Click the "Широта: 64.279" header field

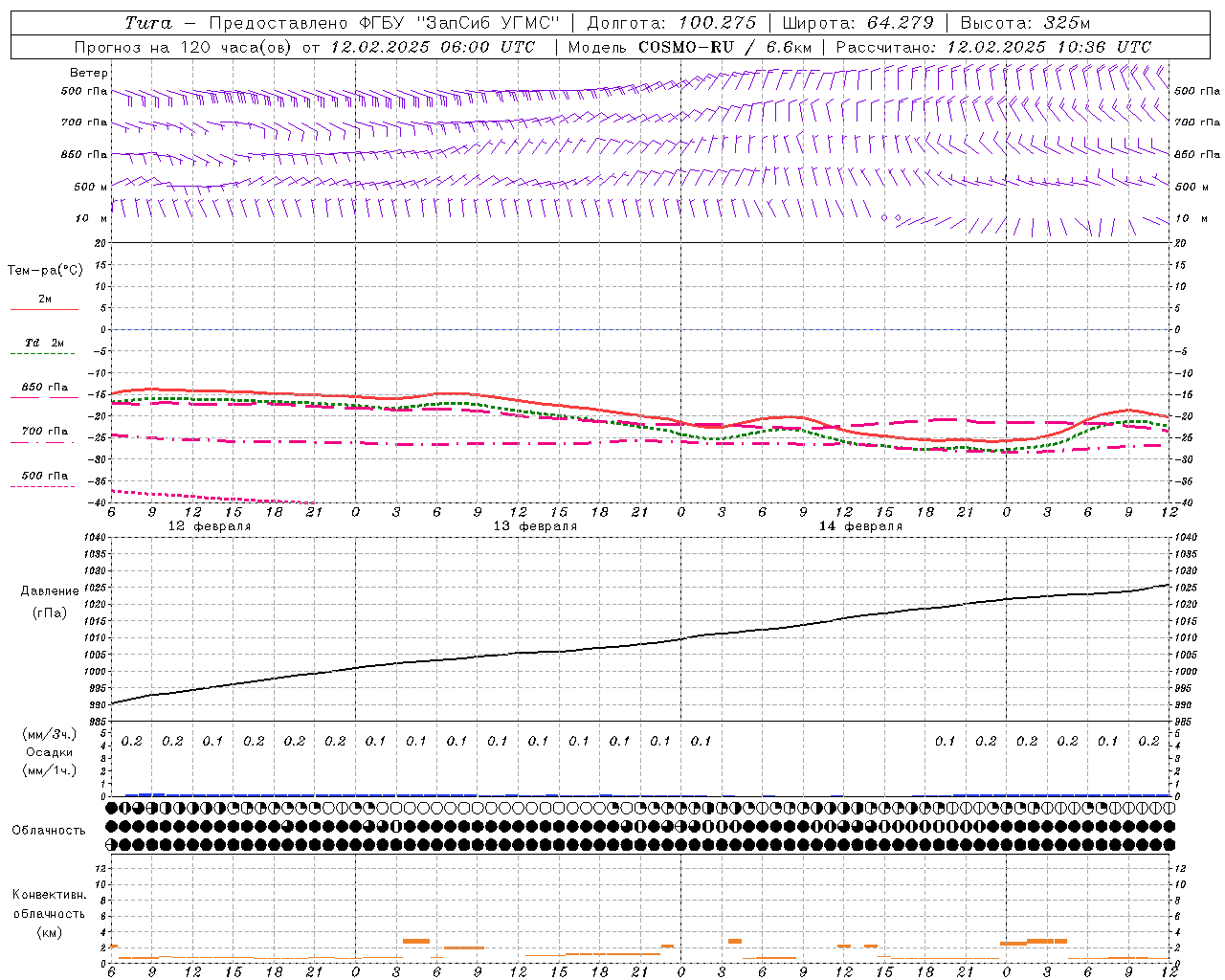tap(857, 23)
